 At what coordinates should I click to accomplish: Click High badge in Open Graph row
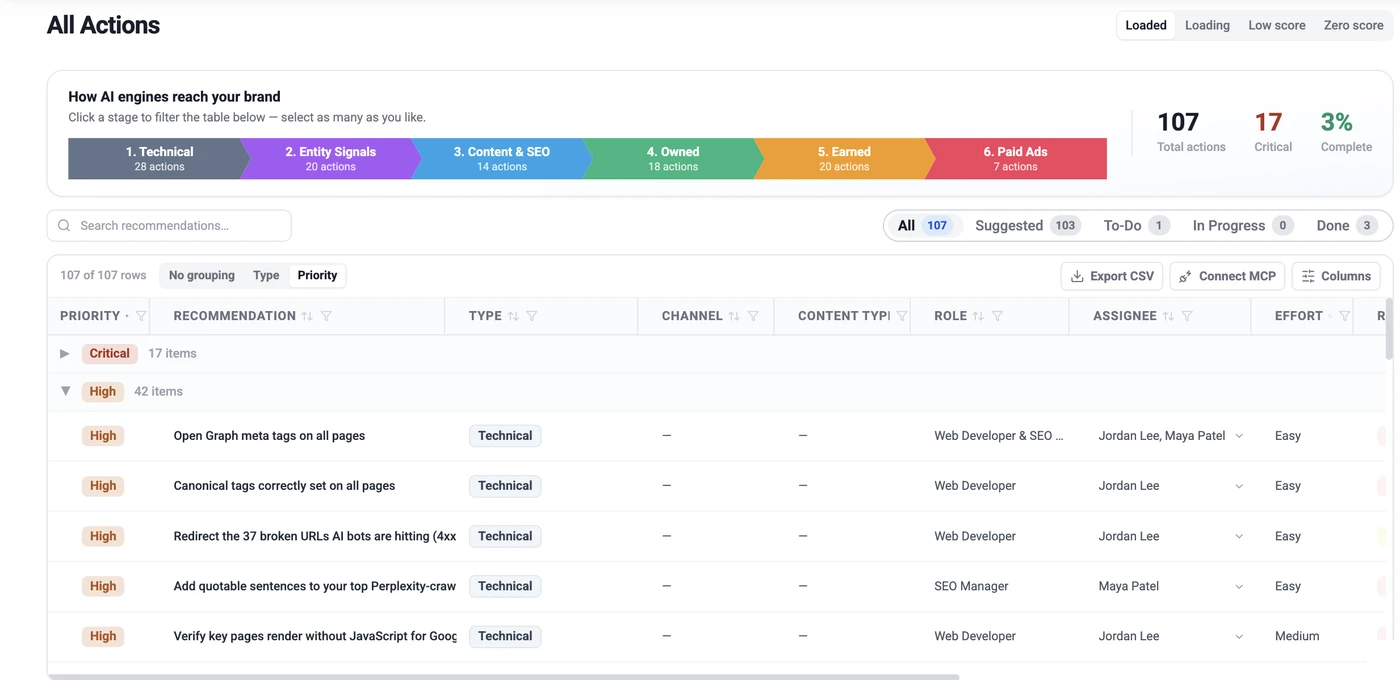pyautogui.click(x=103, y=436)
